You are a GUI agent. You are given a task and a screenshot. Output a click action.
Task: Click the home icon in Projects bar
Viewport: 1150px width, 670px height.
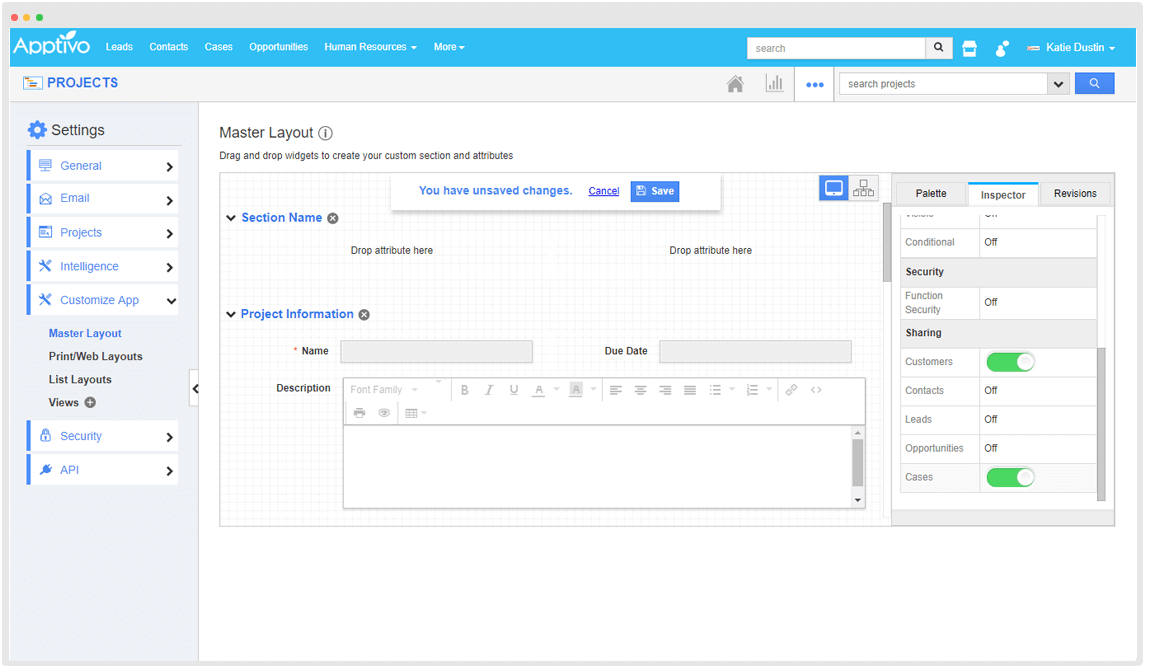(735, 84)
